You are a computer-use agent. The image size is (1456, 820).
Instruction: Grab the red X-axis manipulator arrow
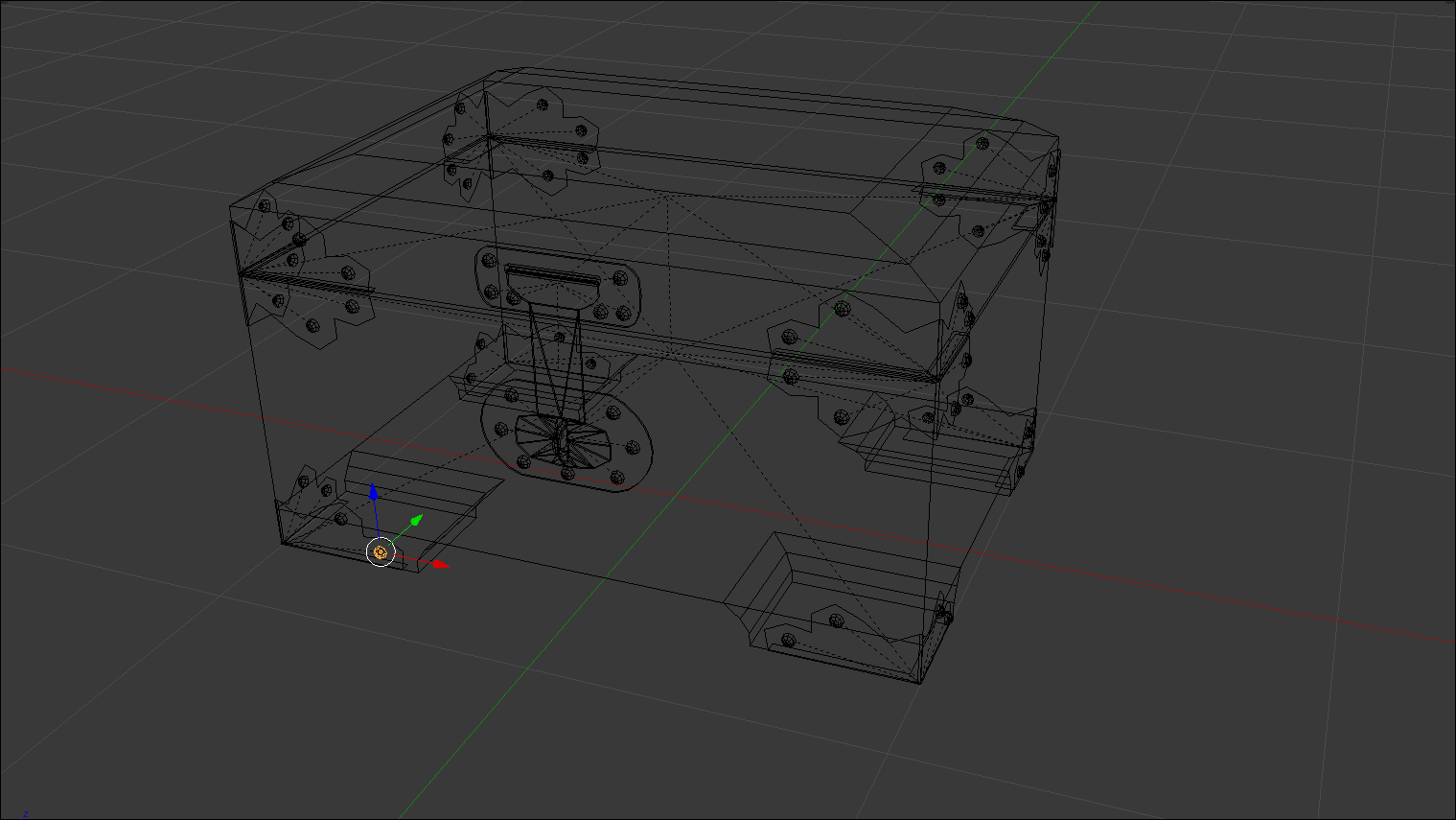point(440,564)
